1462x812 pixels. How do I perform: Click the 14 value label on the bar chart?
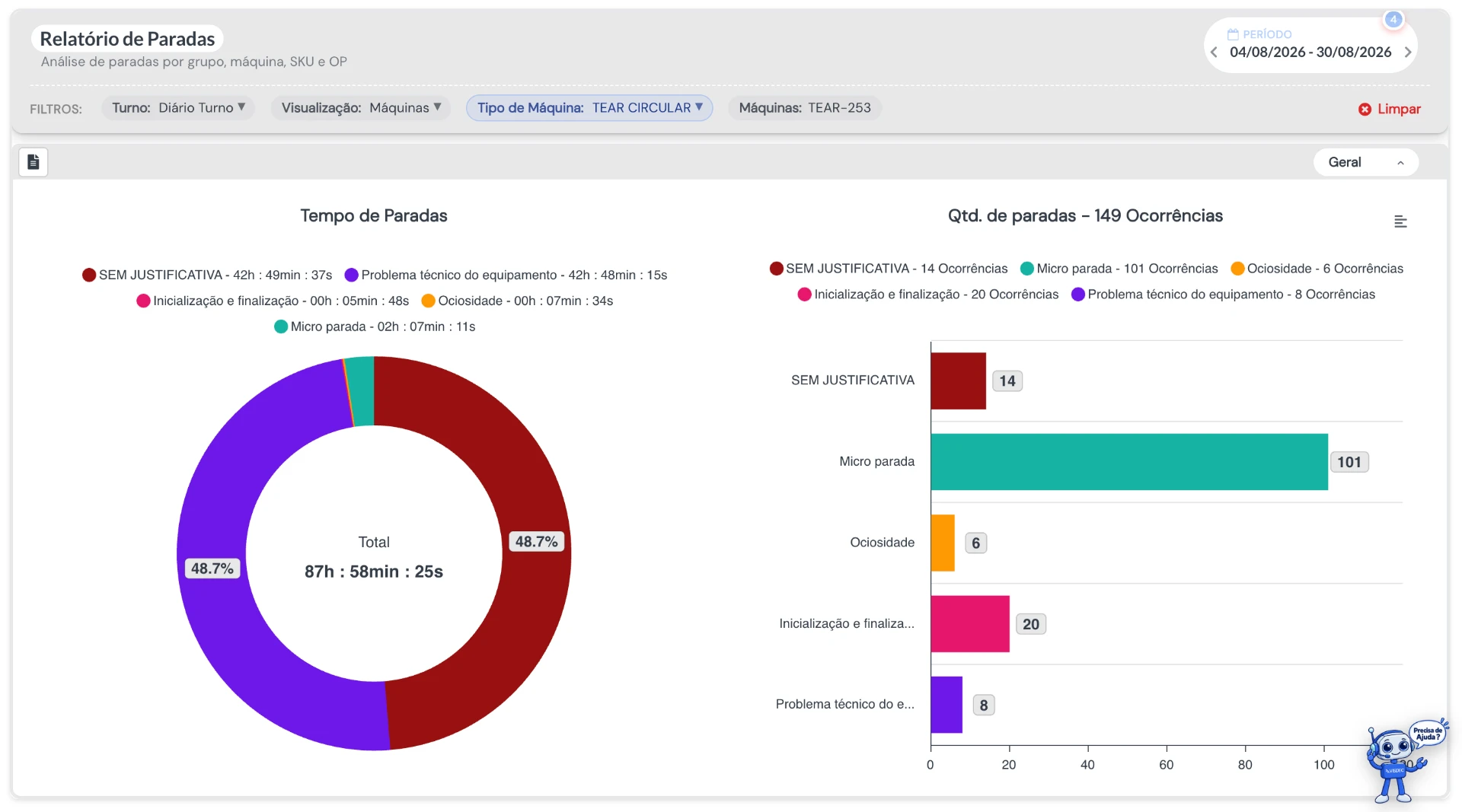point(1007,381)
